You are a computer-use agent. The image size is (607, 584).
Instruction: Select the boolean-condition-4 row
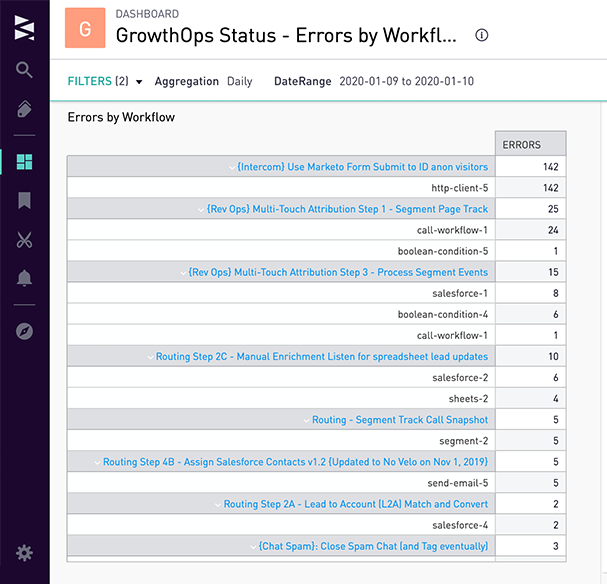tap(316, 314)
